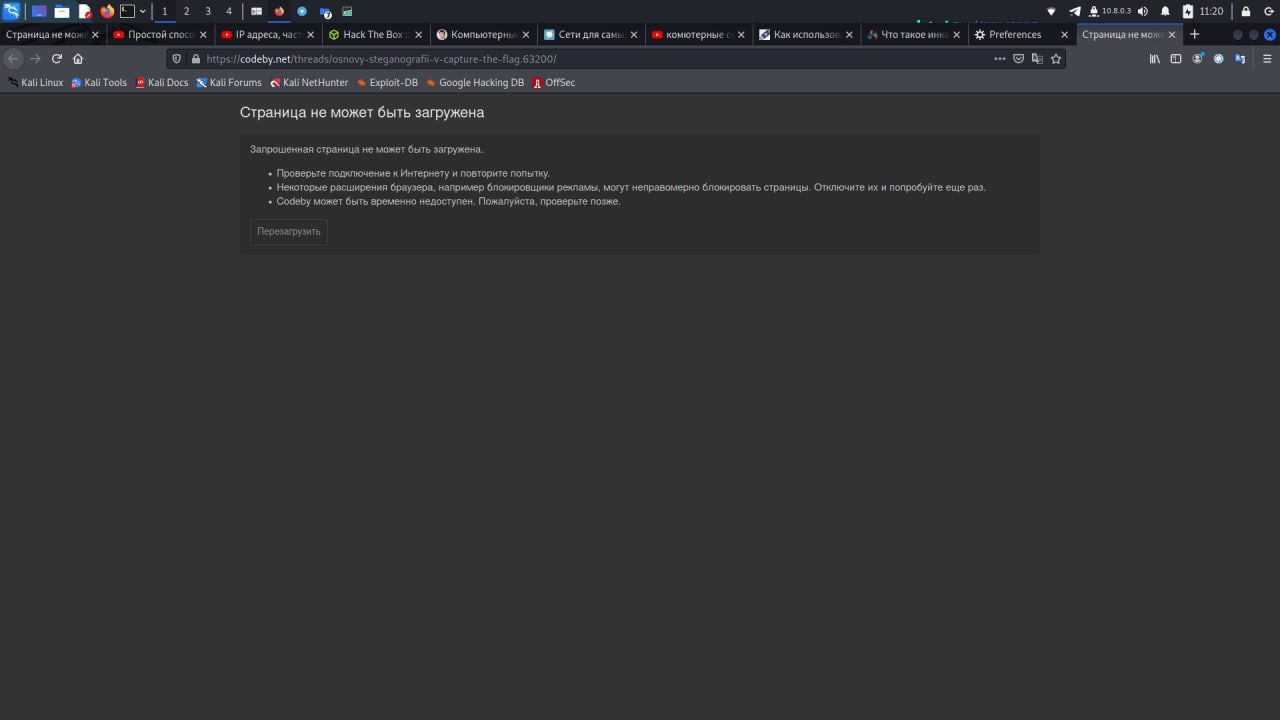The height and width of the screenshot is (720, 1280).
Task: Save page to Pocket
Action: (x=1019, y=59)
